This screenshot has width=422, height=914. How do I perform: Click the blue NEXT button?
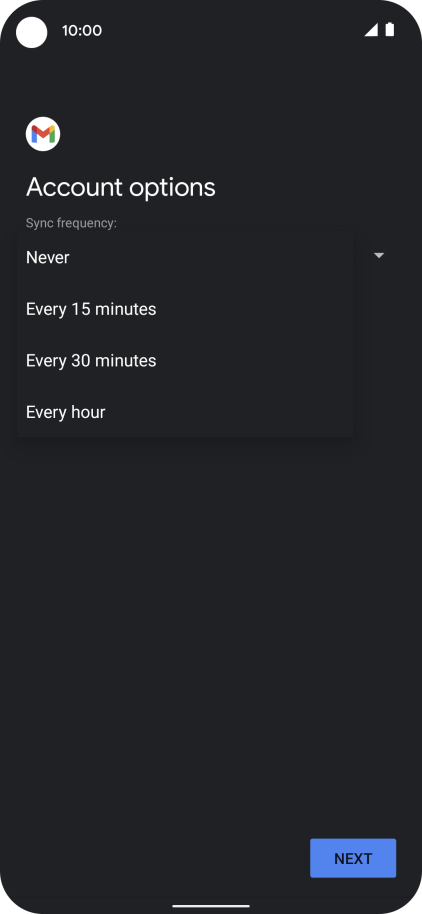click(x=353, y=858)
